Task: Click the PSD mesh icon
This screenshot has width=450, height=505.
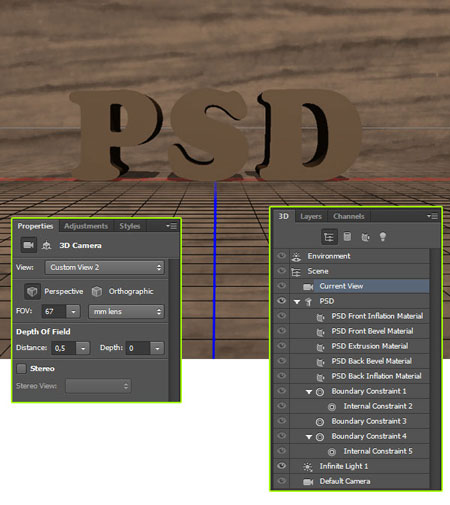Action: [x=309, y=302]
